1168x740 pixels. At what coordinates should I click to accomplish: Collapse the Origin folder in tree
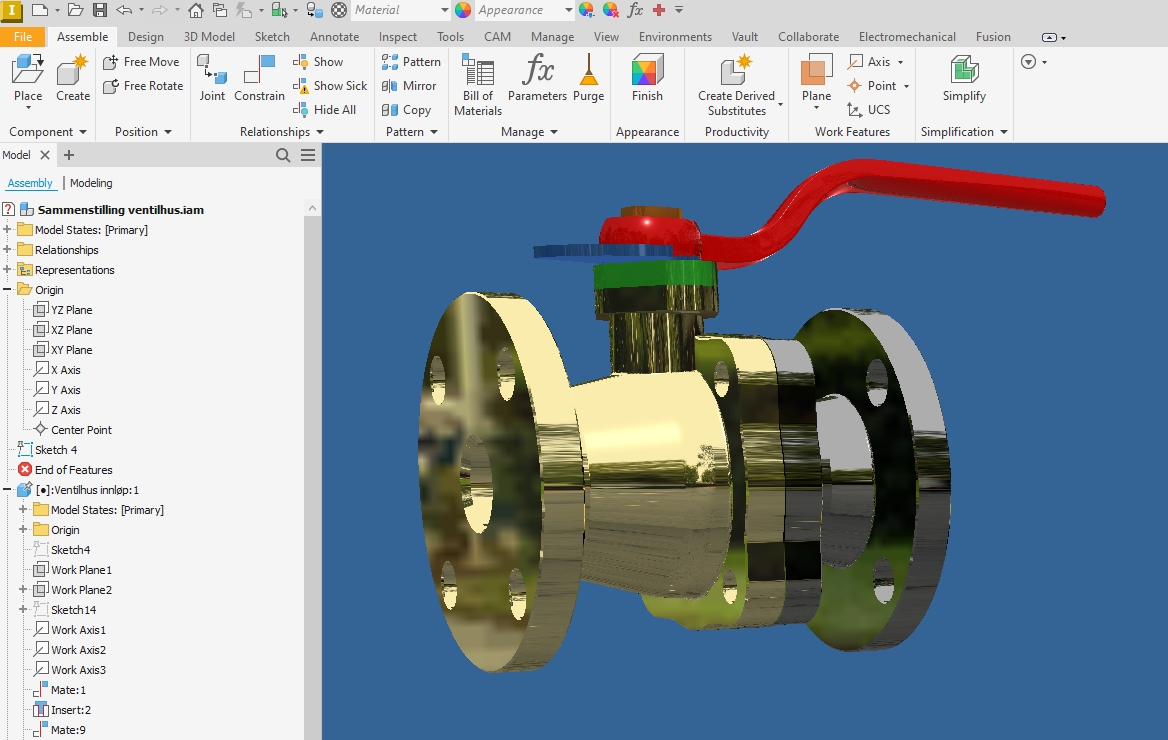[x=8, y=290]
